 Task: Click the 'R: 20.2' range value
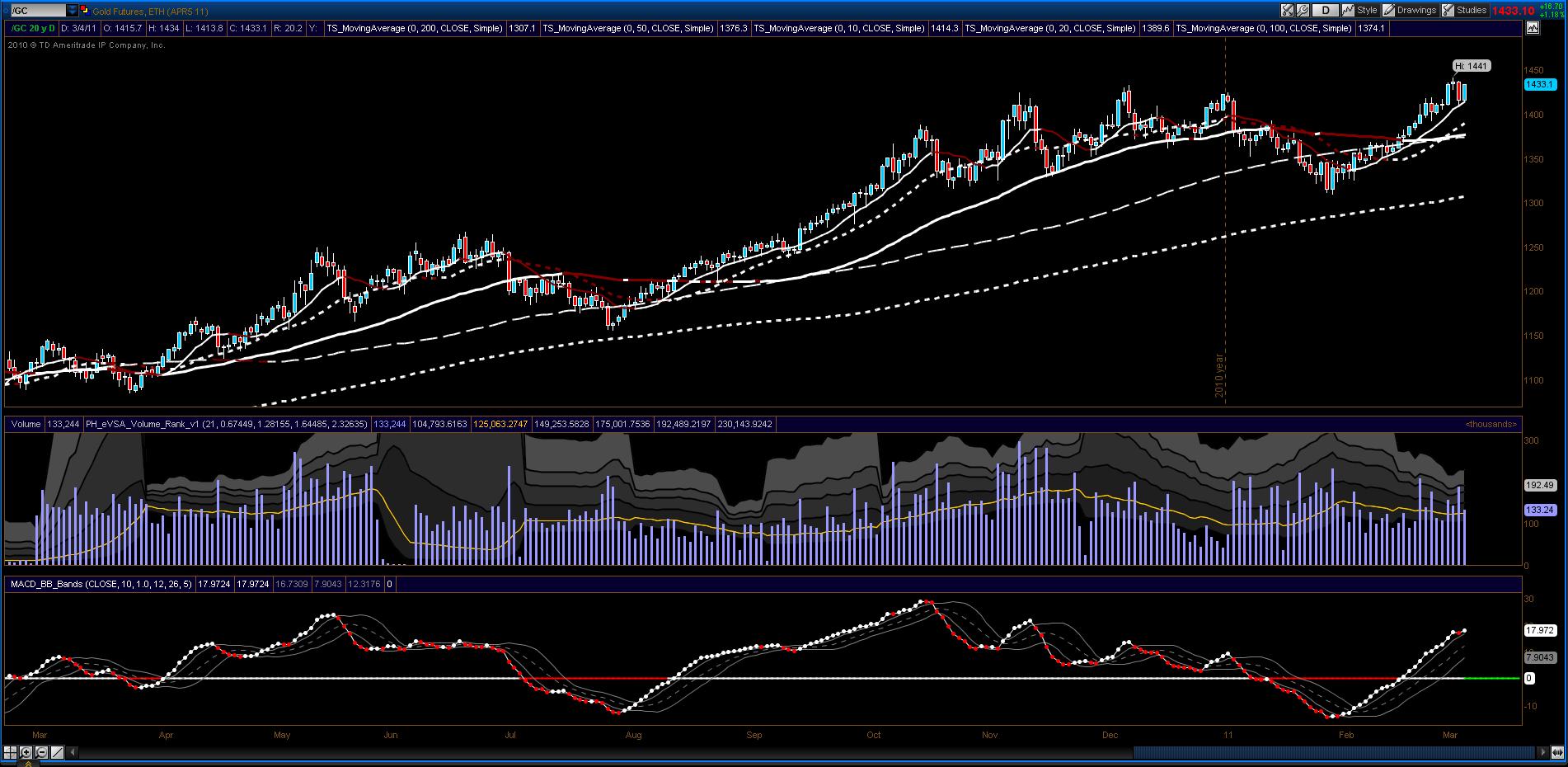(288, 28)
